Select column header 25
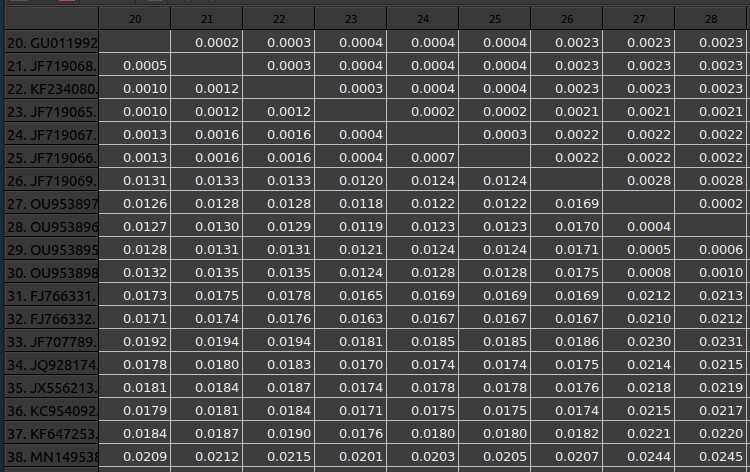Viewport: 750px width, 472px height. click(495, 19)
